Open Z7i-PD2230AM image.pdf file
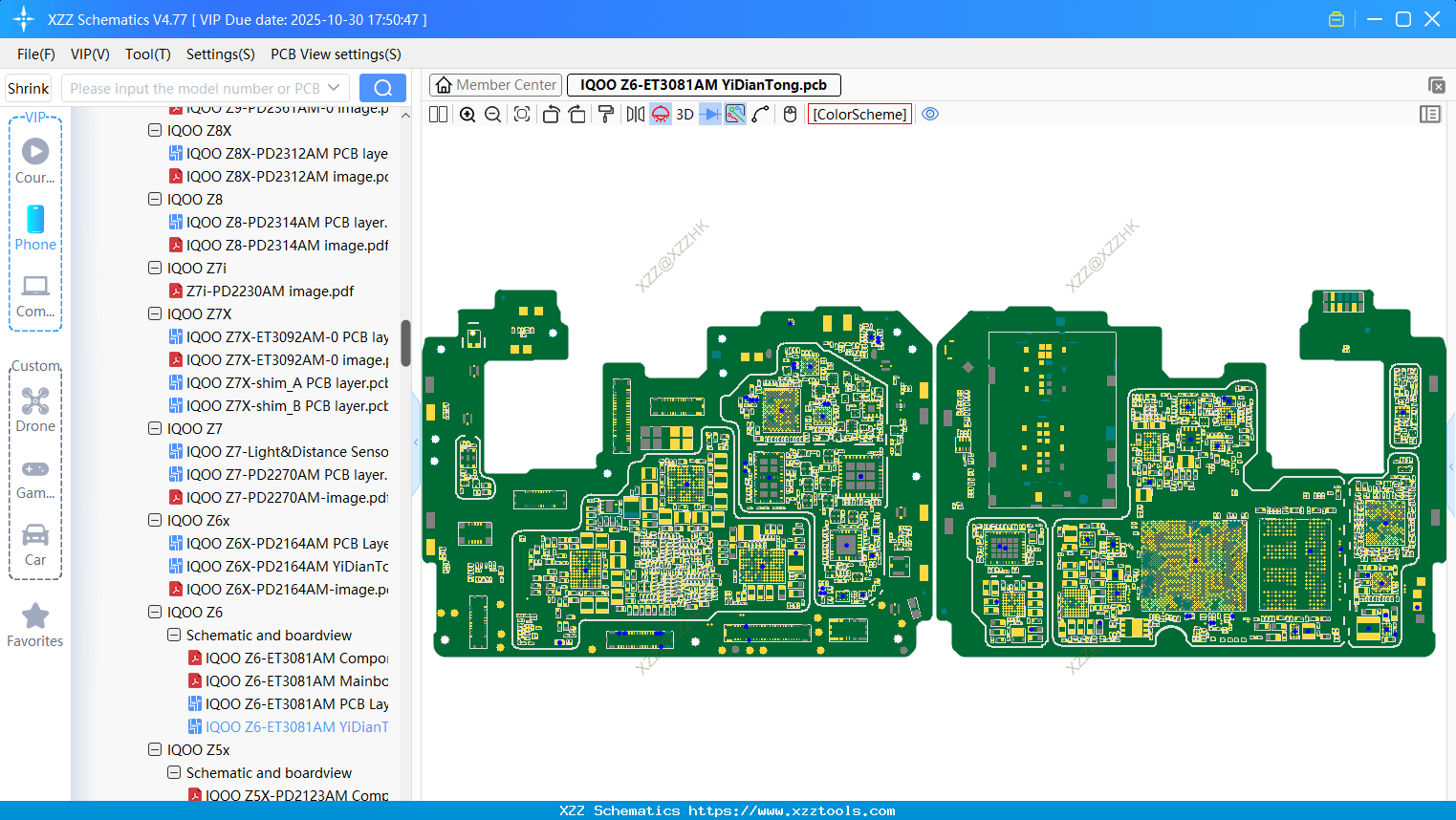 tap(261, 291)
